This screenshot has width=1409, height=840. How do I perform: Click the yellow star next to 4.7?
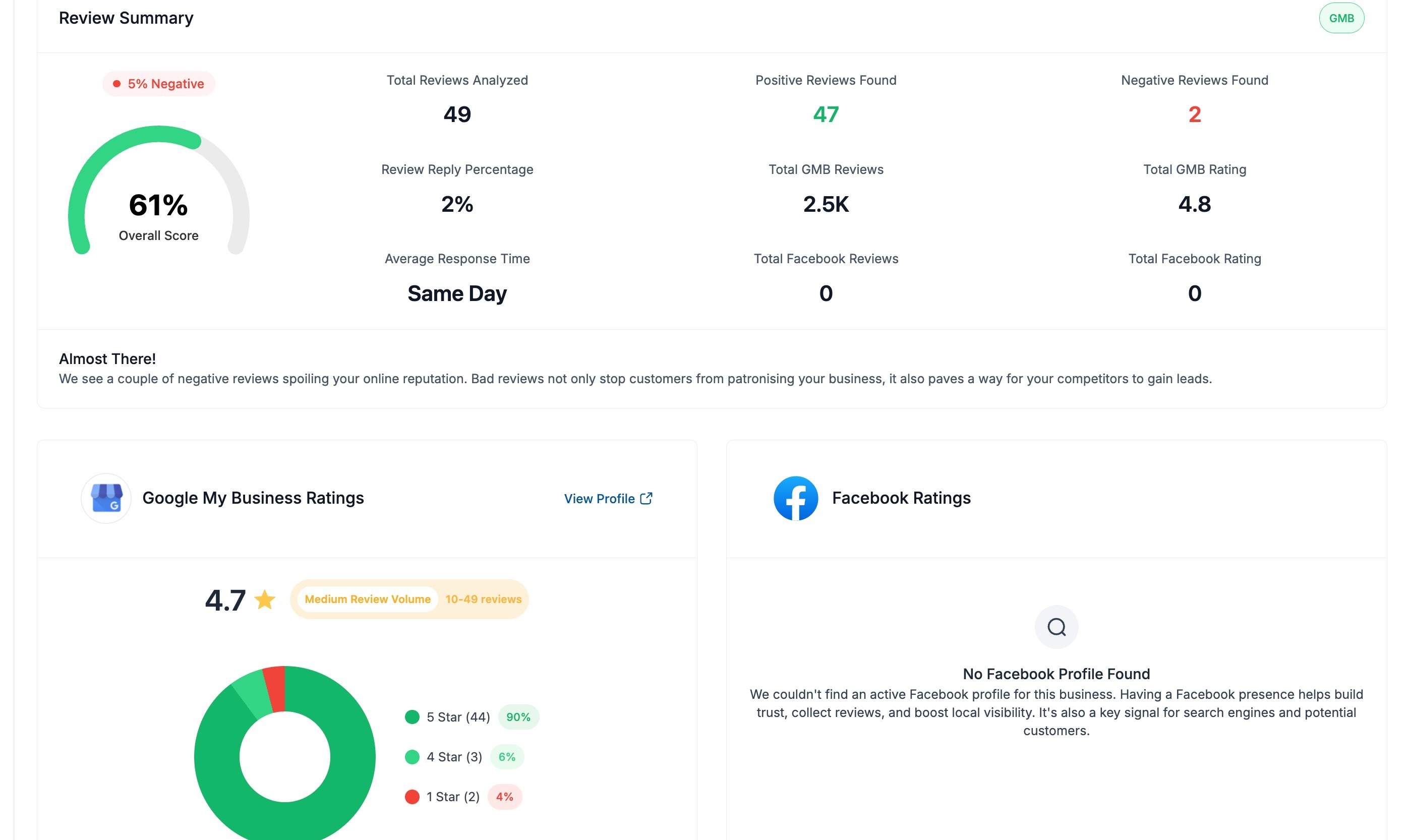264,599
